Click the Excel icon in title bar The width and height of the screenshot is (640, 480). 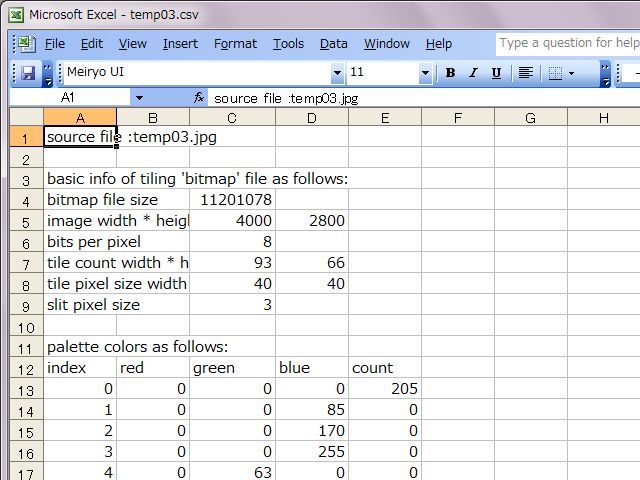[x=16, y=15]
